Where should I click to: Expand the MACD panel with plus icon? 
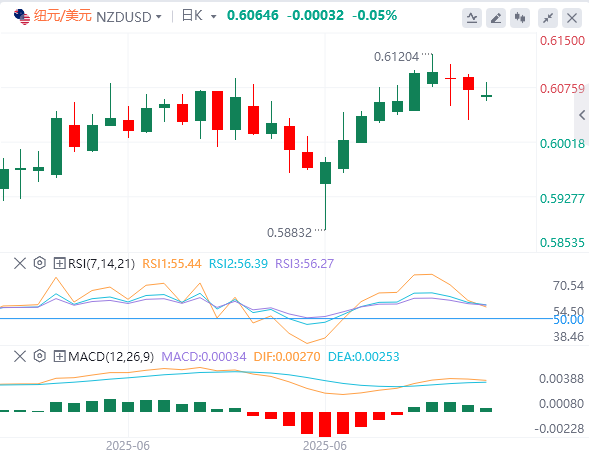click(x=59, y=356)
